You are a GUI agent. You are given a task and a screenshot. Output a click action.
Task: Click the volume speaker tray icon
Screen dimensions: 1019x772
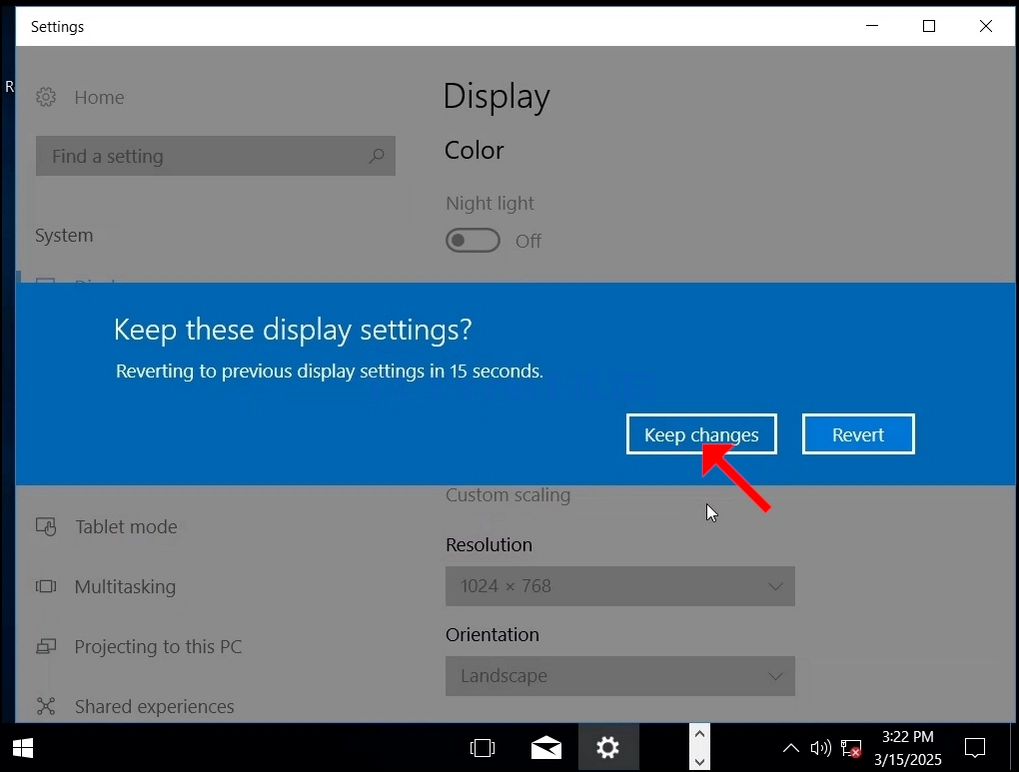821,749
